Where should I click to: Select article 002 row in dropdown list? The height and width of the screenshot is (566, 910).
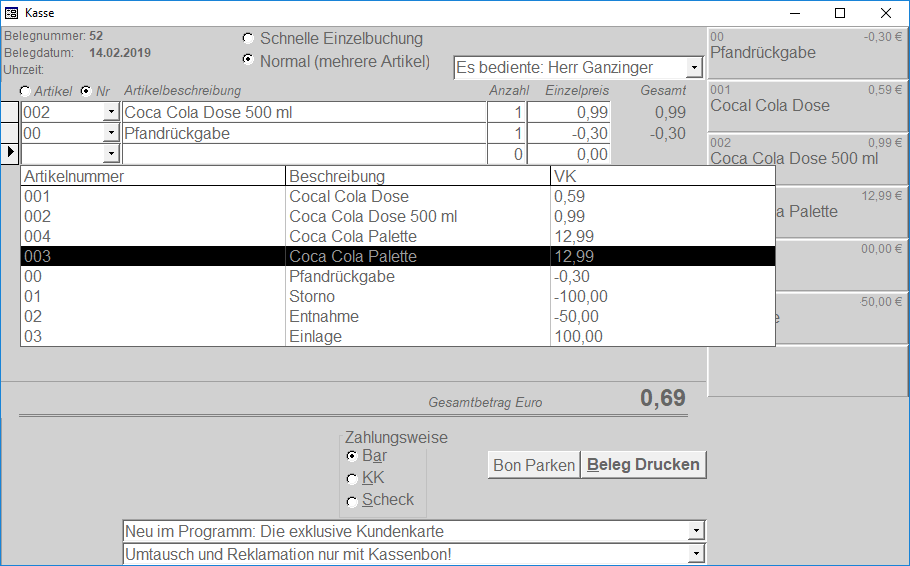point(398,217)
